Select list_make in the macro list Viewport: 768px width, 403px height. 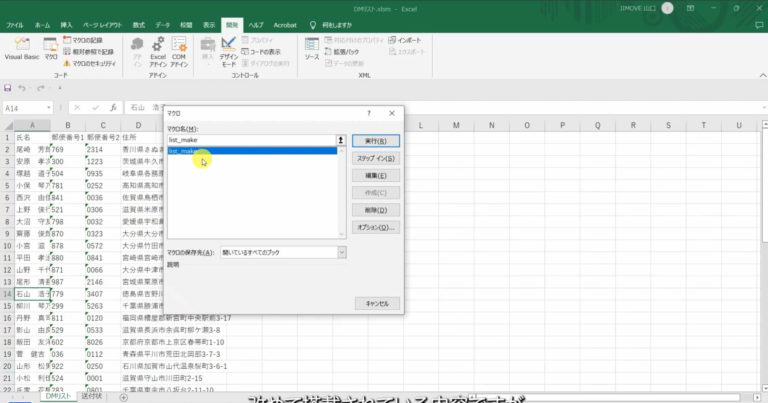[183, 152]
